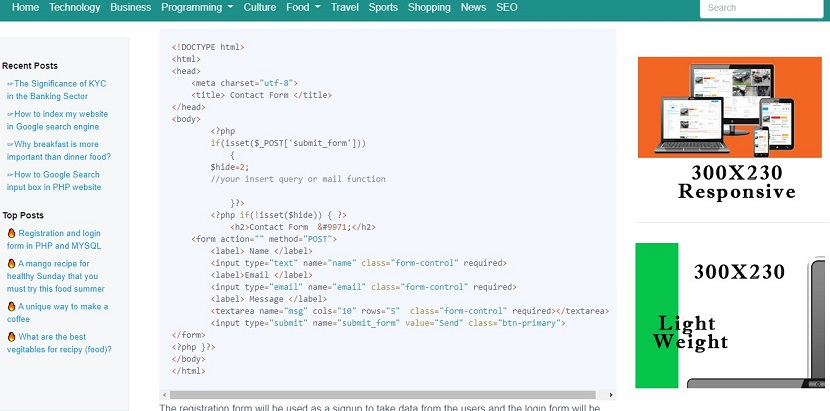830x411 pixels.
Task: Open the Culture nav item
Action: pyautogui.click(x=260, y=7)
